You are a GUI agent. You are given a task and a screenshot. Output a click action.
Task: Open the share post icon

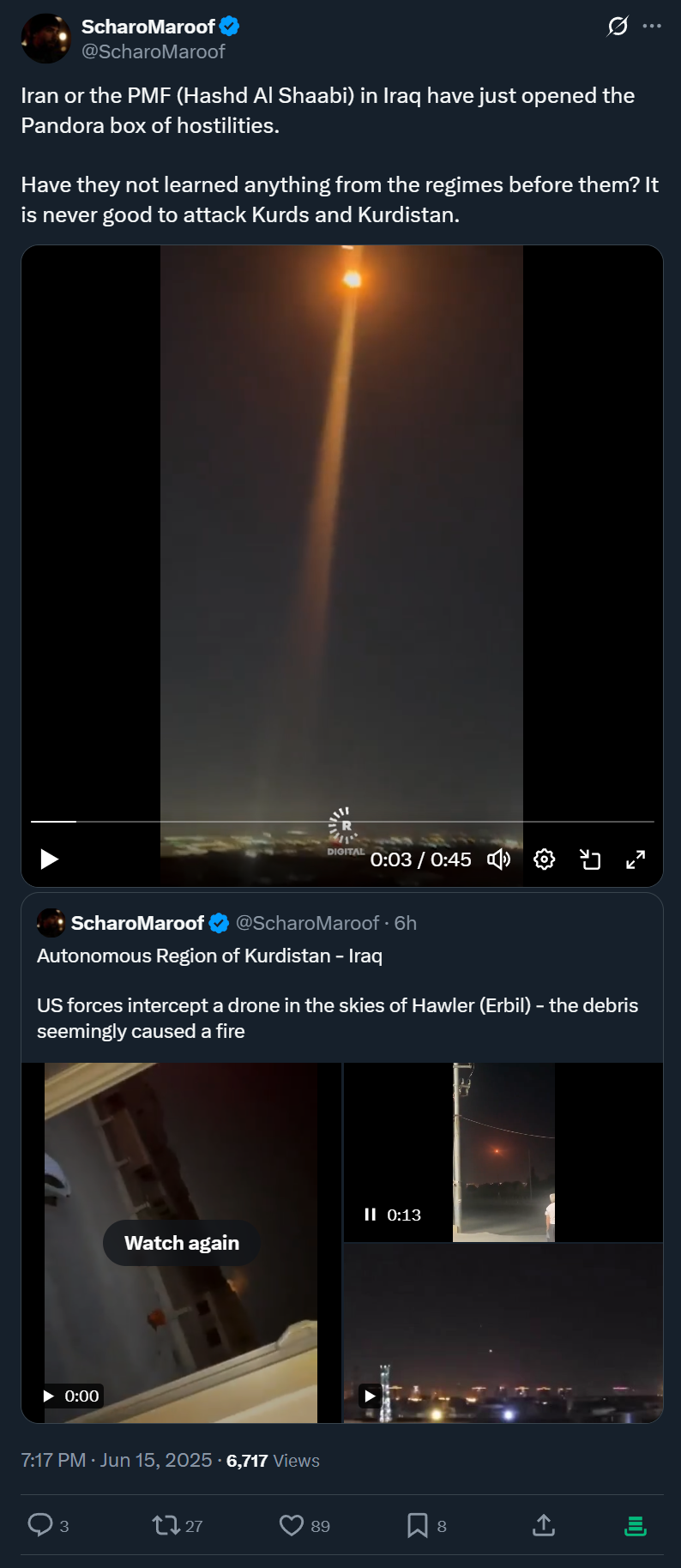[544, 1525]
